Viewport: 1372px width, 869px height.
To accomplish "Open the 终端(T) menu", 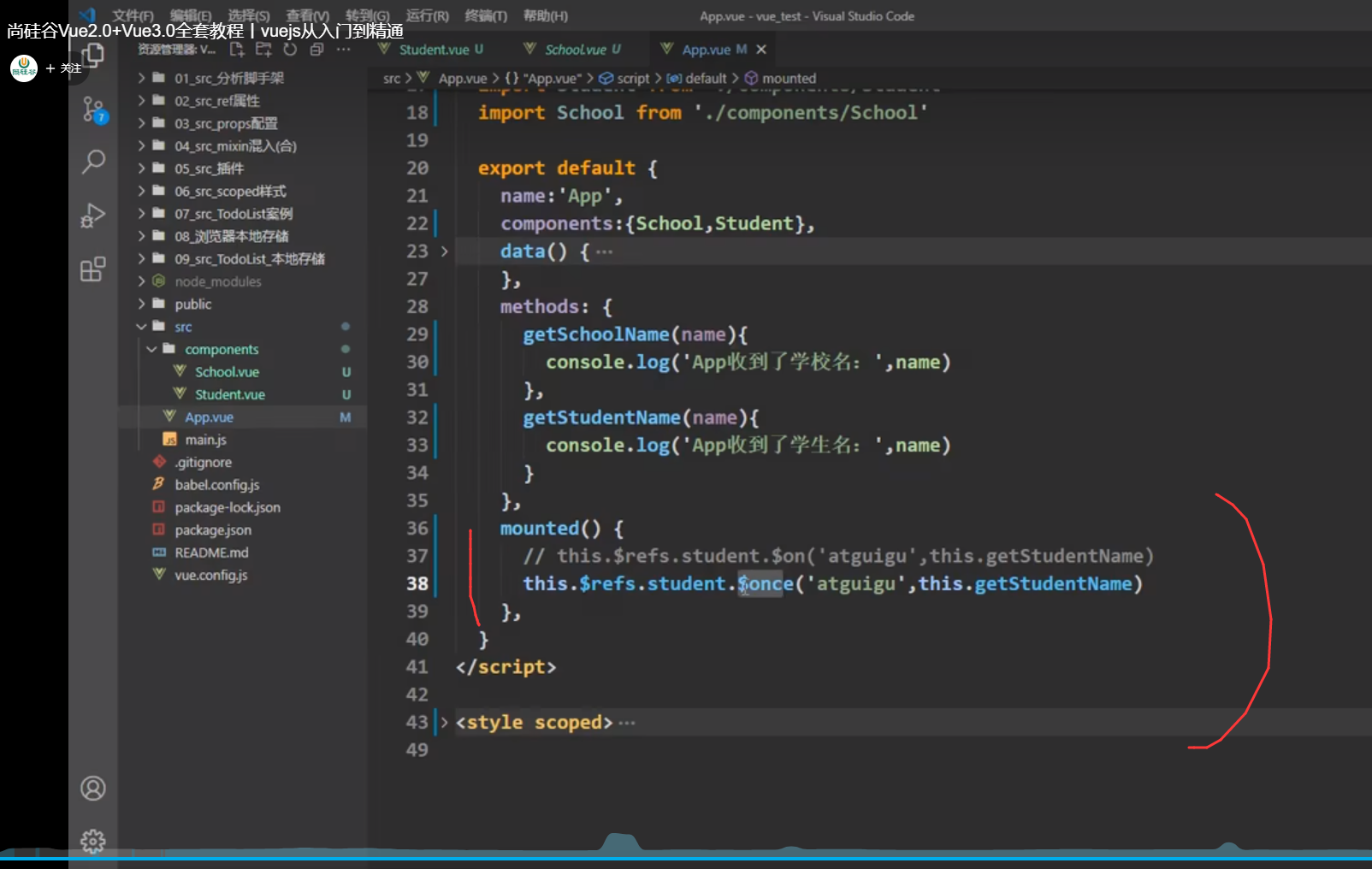I will [x=486, y=15].
